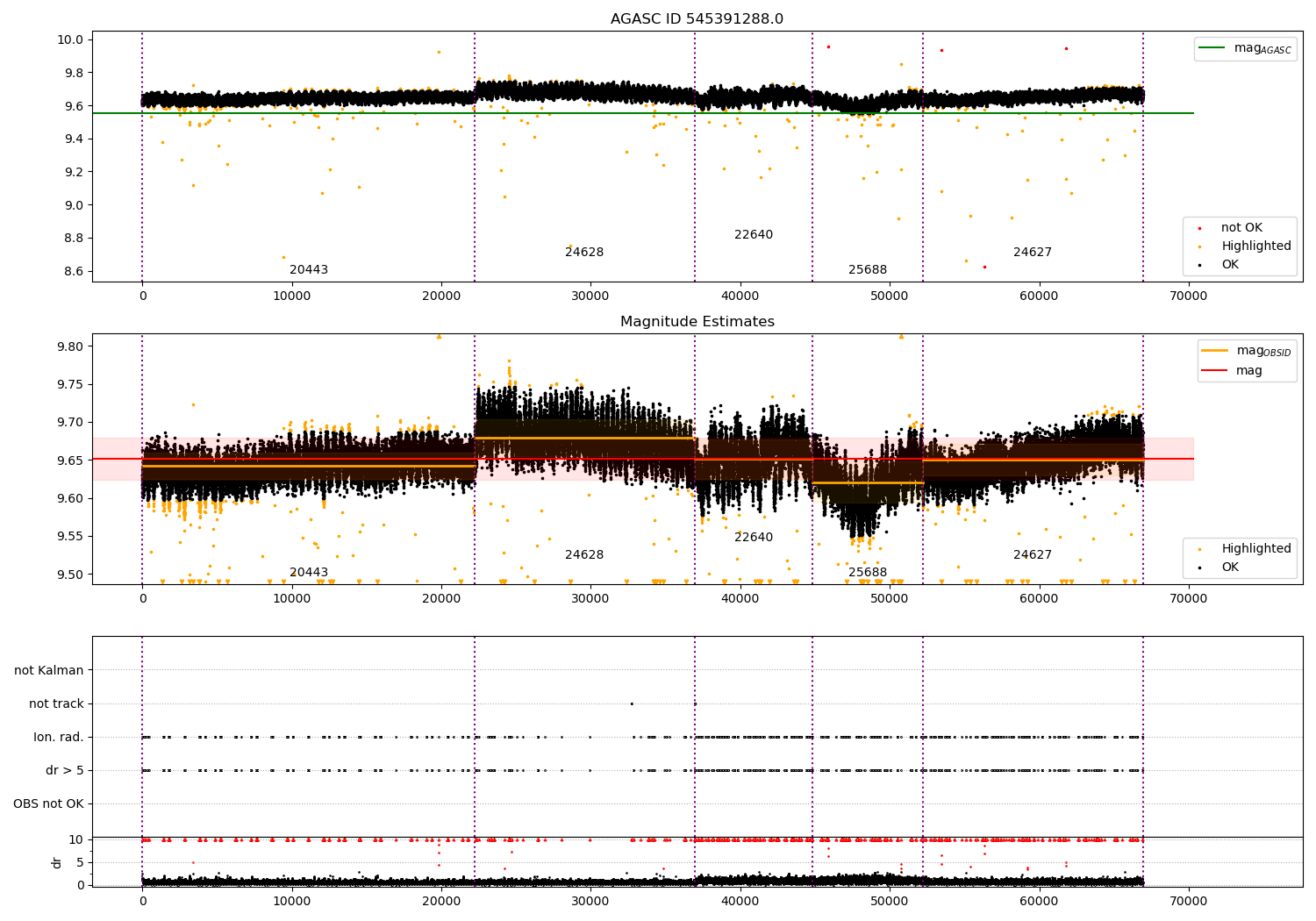Click 24627 label in Magnitude Estimates plot
The height and width of the screenshot is (921, 1316).
[x=1033, y=554]
